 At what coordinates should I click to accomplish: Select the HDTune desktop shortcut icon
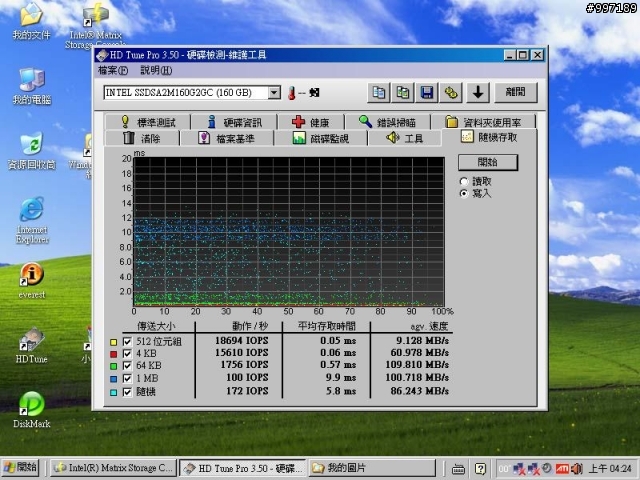pyautogui.click(x=31, y=345)
